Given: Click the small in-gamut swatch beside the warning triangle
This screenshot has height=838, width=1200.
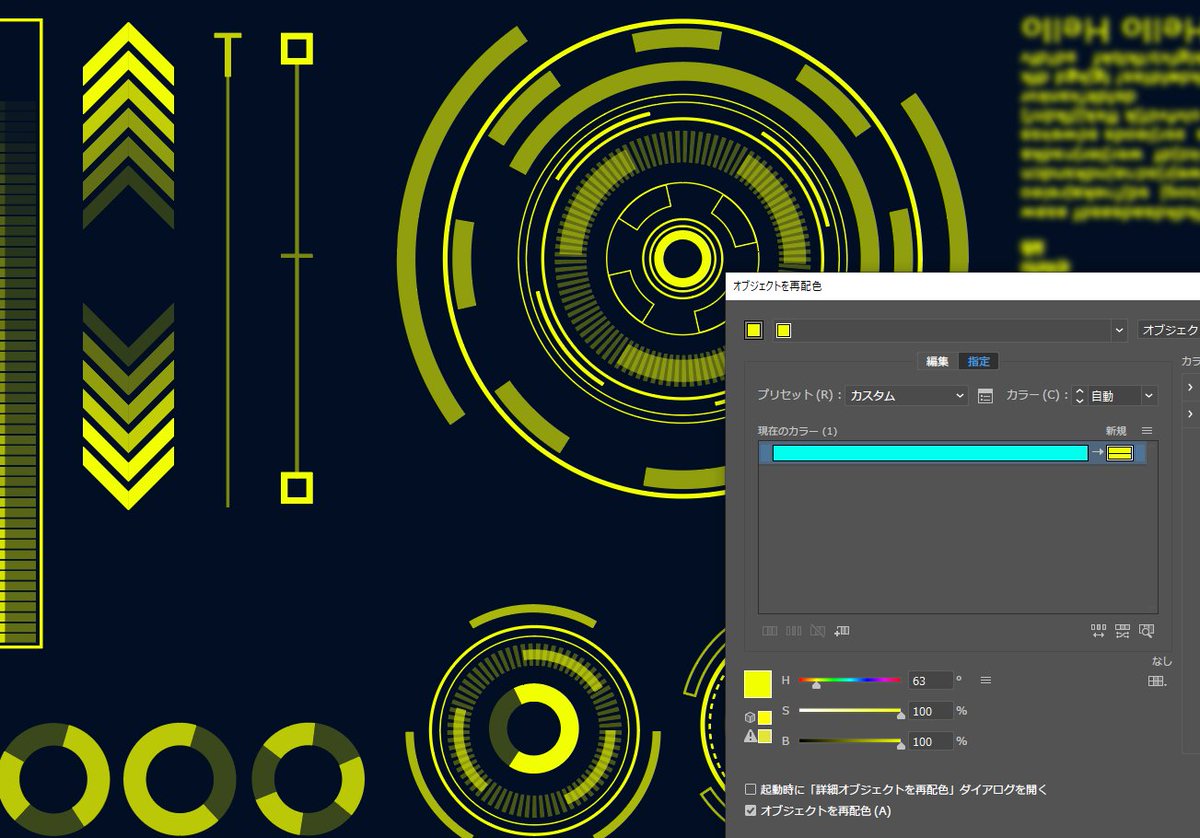Looking at the screenshot, I should pos(765,737).
